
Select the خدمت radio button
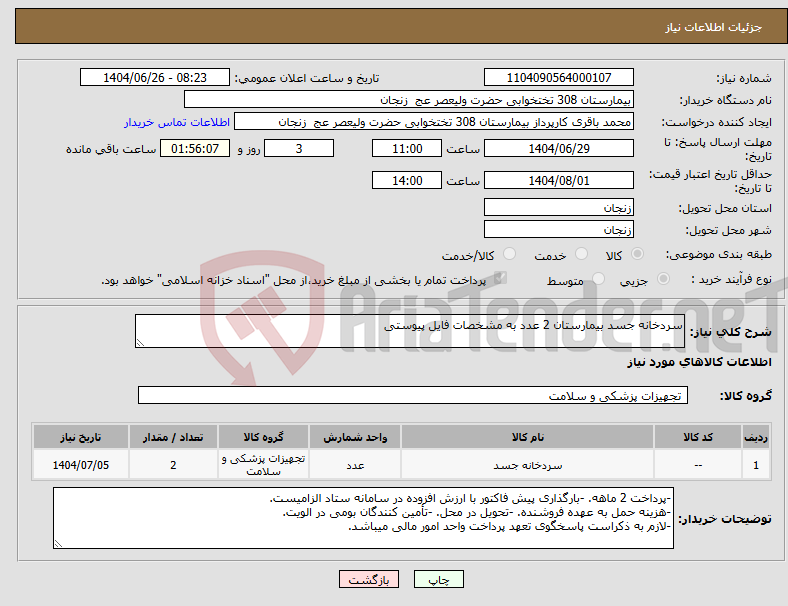click(x=581, y=254)
